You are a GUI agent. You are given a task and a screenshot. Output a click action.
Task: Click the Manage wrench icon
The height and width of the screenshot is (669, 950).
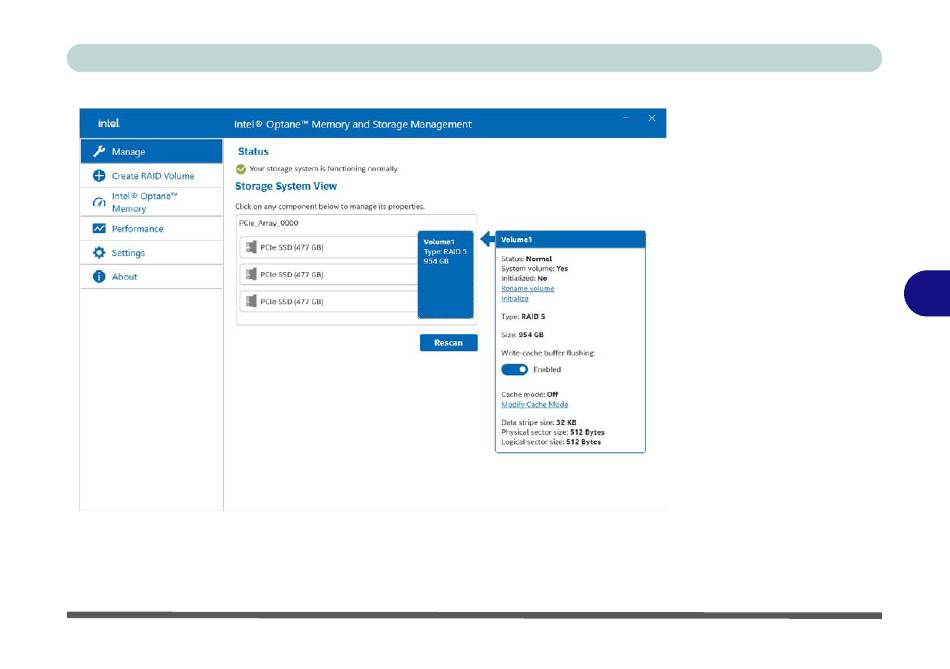pyautogui.click(x=99, y=151)
